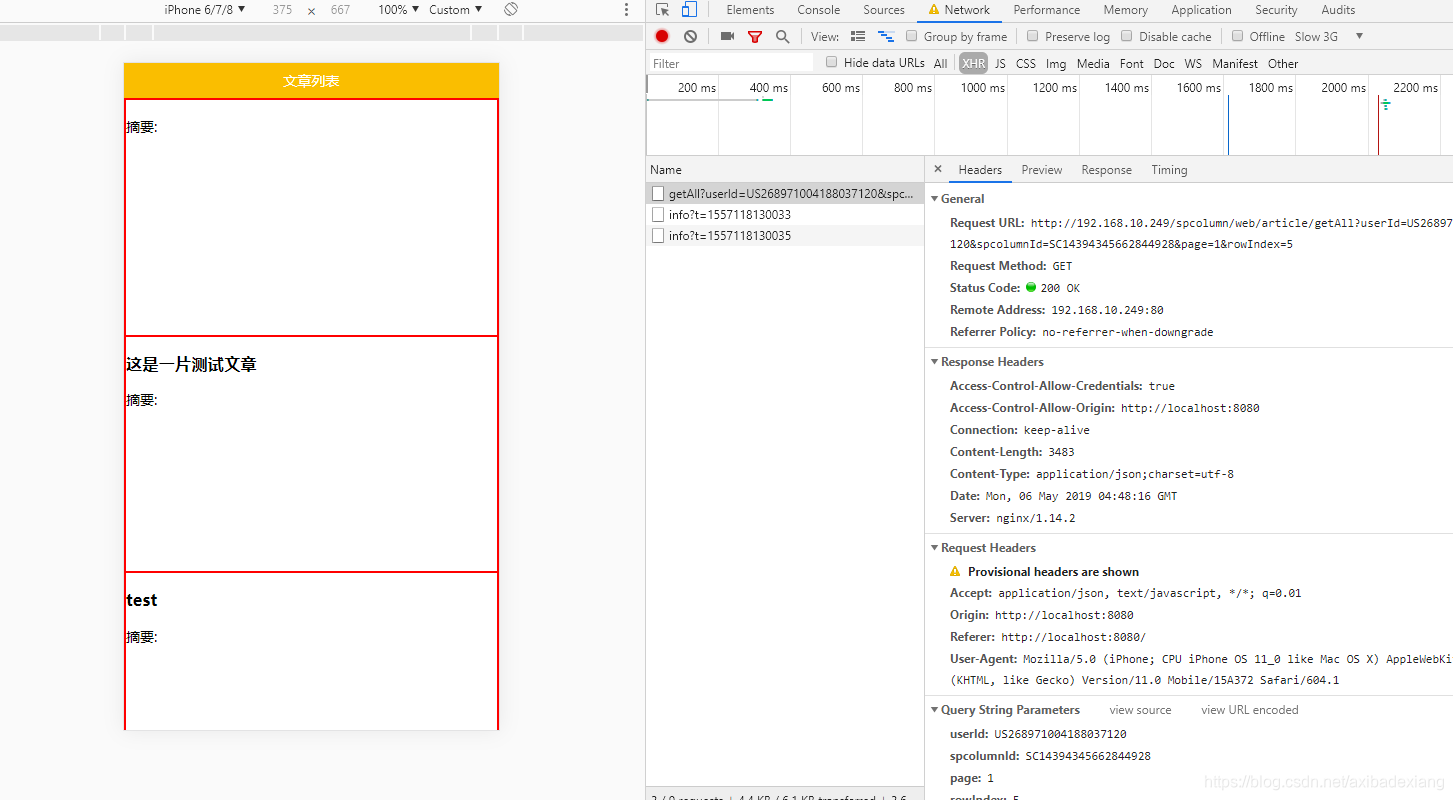The image size is (1453, 800).
Task: Toggle the device toolbar icon
Action: pyautogui.click(x=689, y=10)
